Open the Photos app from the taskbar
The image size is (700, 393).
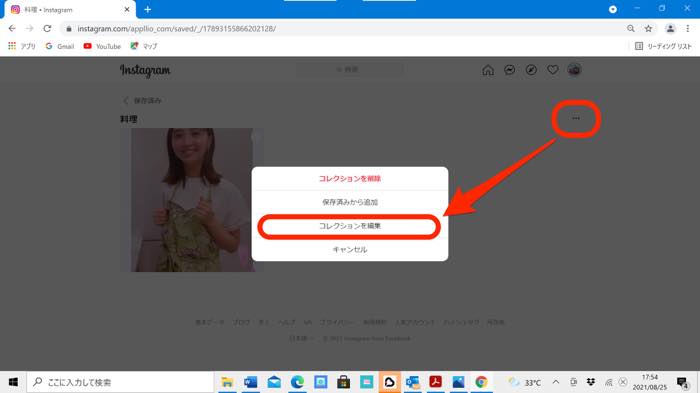(x=458, y=382)
